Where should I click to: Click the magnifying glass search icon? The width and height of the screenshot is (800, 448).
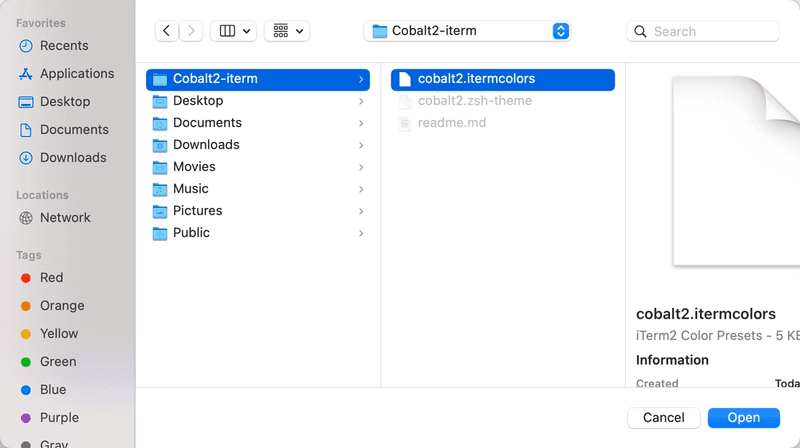pyautogui.click(x=640, y=32)
